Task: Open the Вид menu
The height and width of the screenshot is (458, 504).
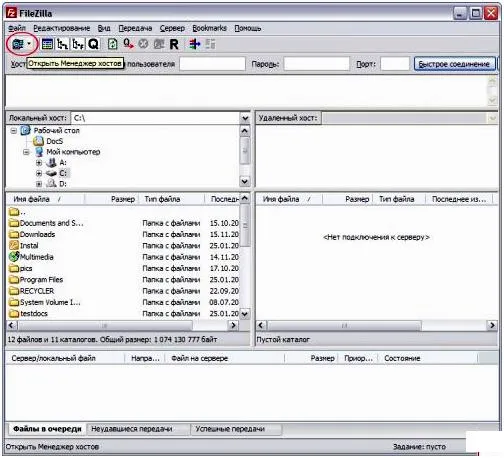Action: coord(104,28)
